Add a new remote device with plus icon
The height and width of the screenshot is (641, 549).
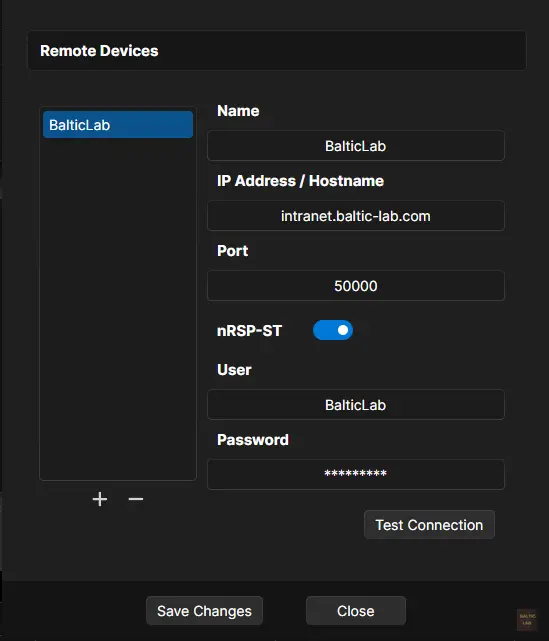pyautogui.click(x=100, y=499)
